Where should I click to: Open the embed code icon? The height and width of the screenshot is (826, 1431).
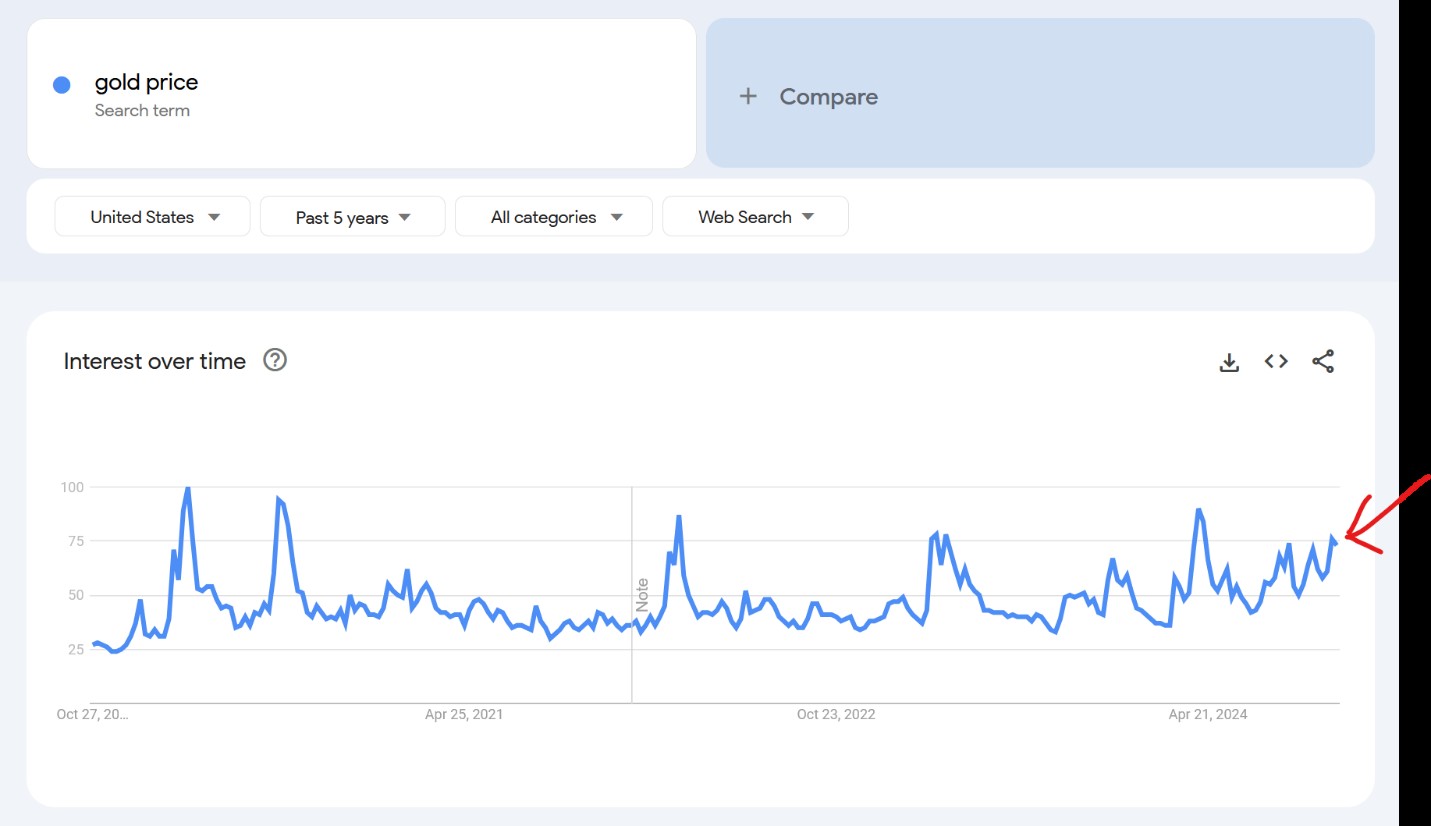click(x=1276, y=362)
